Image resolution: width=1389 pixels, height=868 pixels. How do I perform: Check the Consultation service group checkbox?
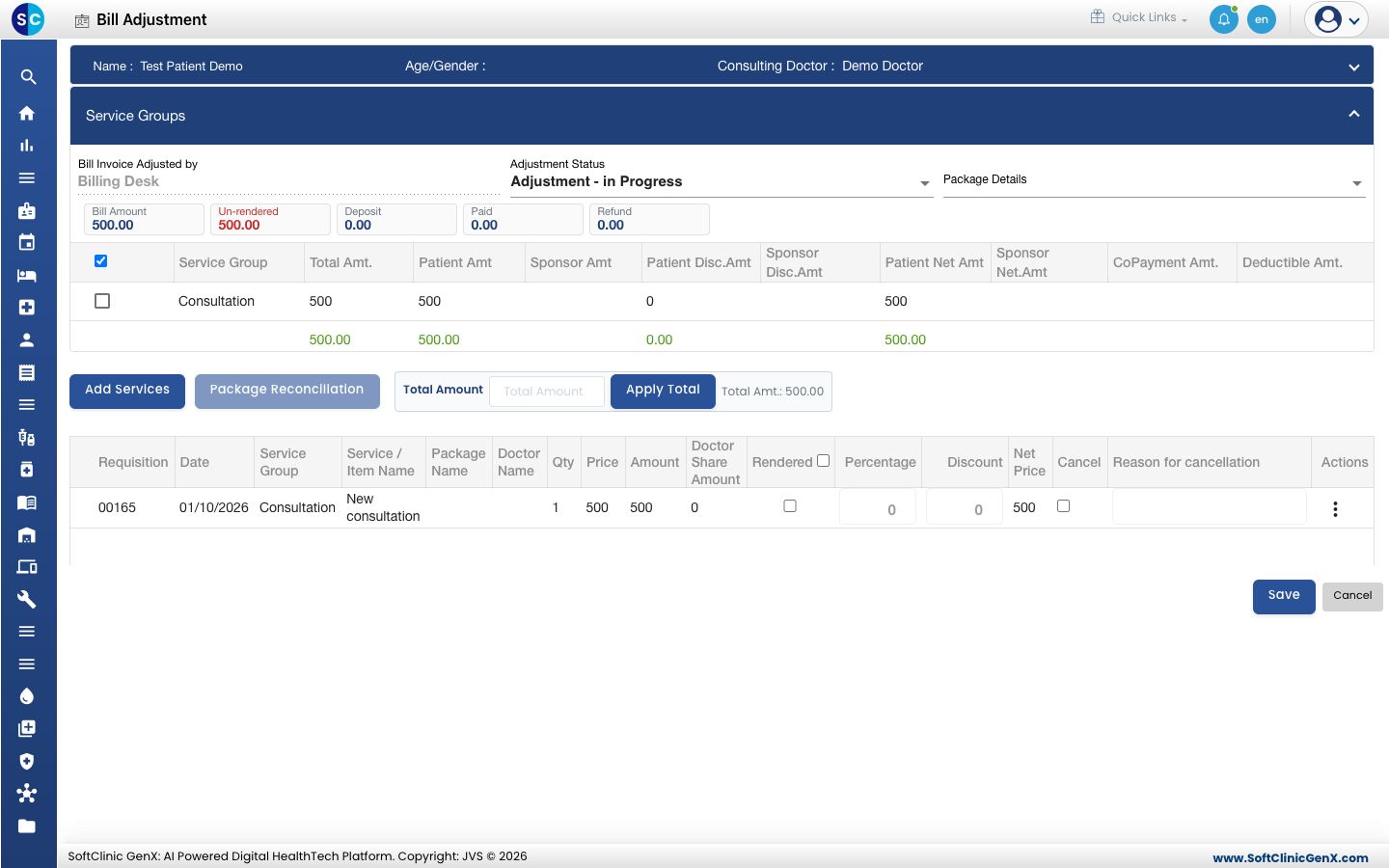(102, 301)
